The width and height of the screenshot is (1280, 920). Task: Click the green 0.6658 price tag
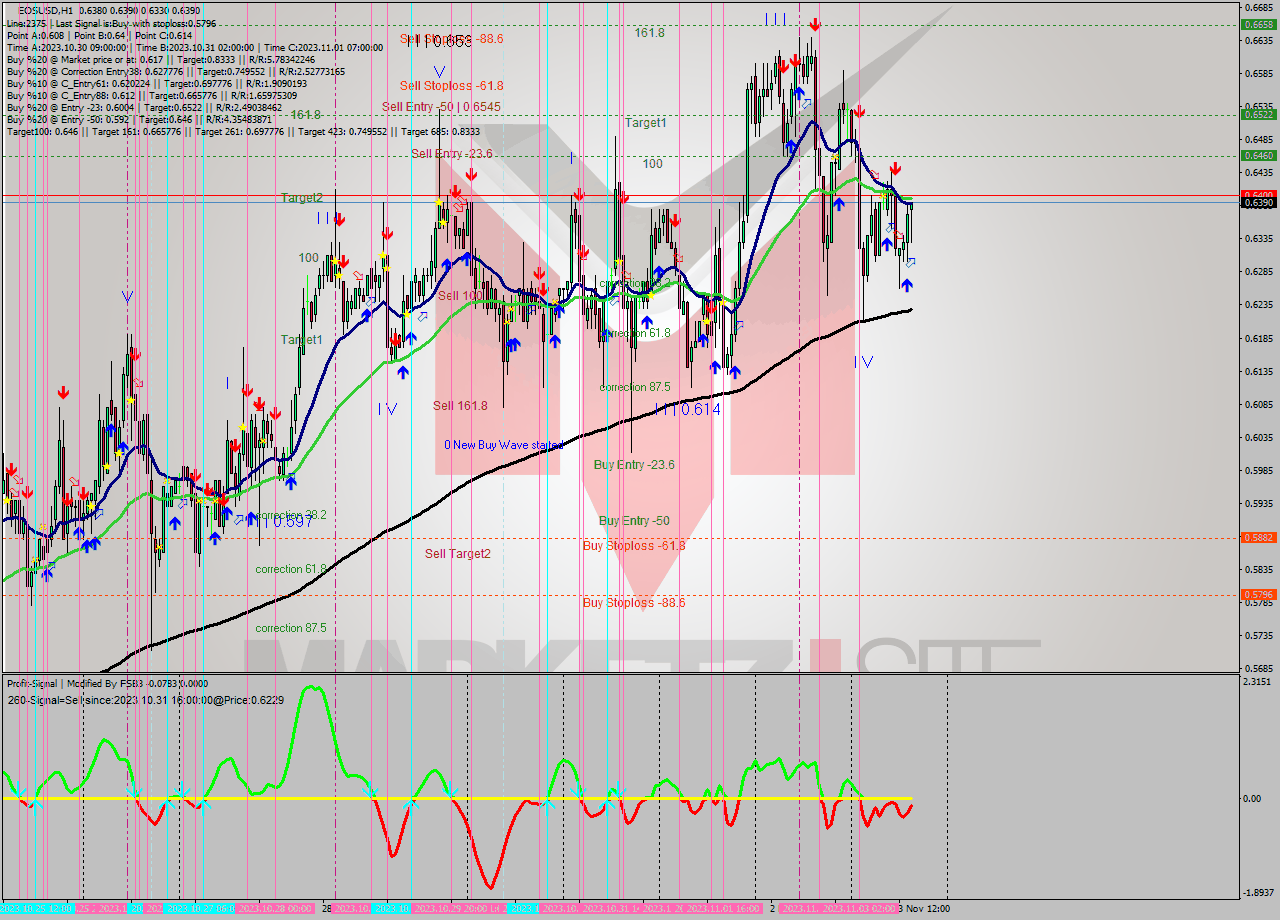click(x=1257, y=25)
